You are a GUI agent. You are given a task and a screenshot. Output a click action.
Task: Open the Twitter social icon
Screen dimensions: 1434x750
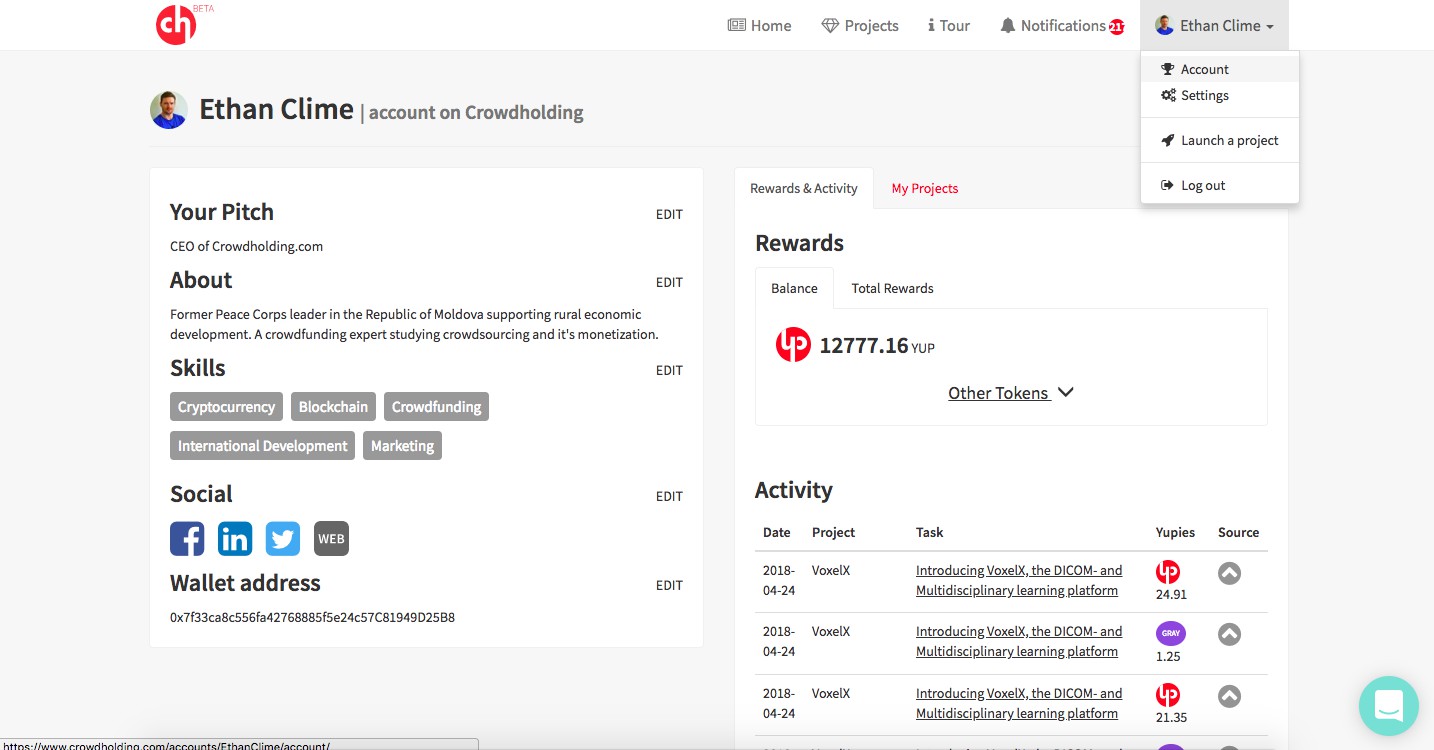[x=283, y=539]
